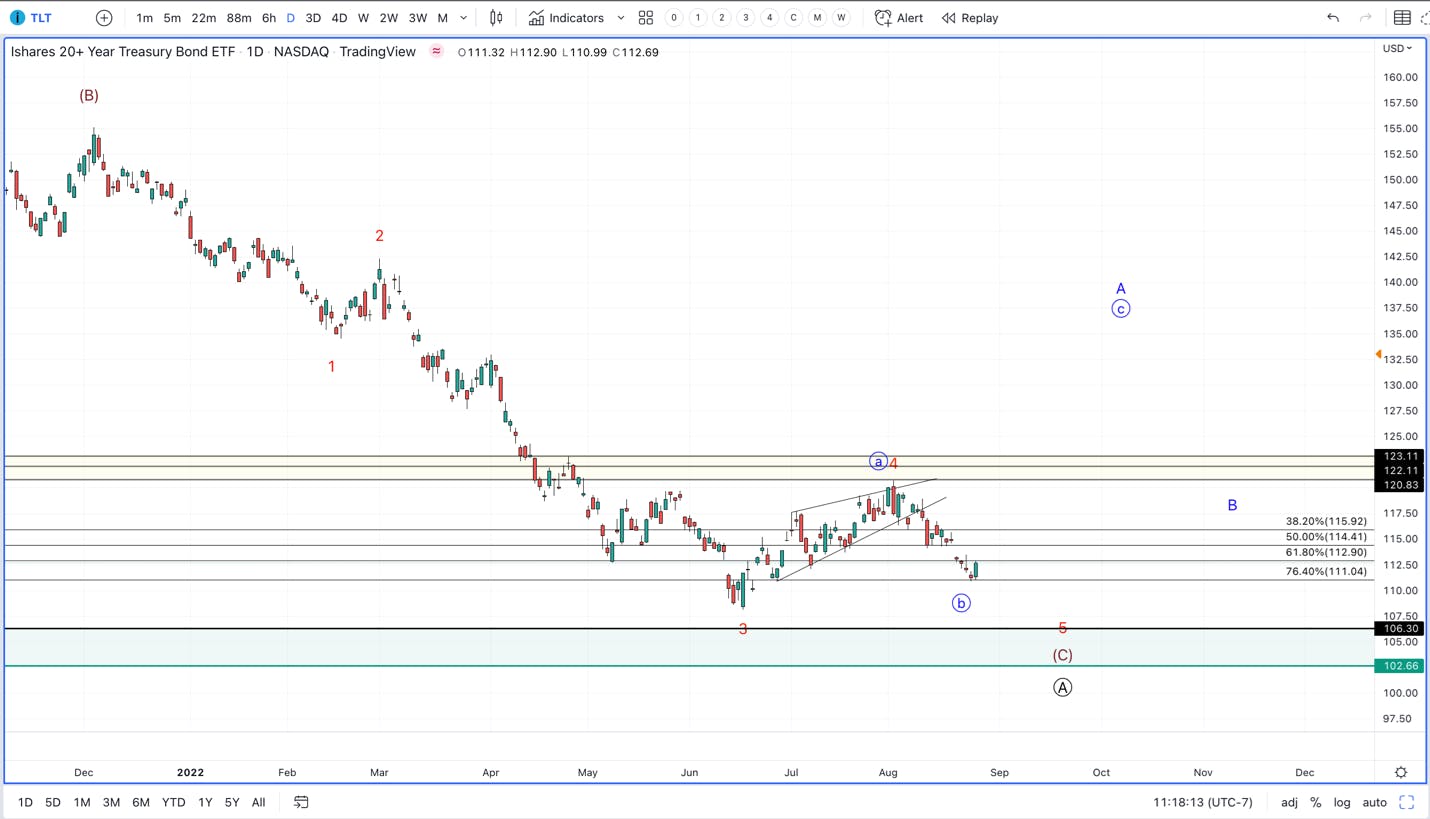The image size is (1430, 819).
Task: Click the layout grid icon
Action: (x=645, y=17)
